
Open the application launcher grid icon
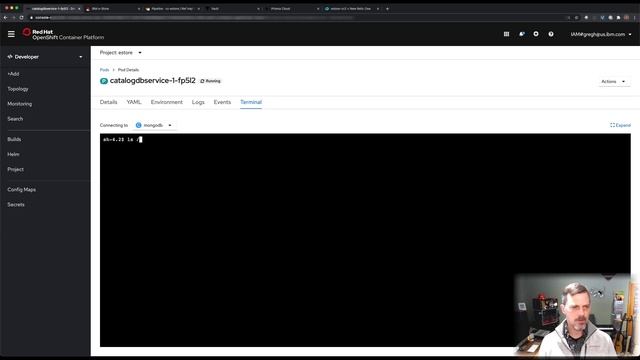[506, 34]
